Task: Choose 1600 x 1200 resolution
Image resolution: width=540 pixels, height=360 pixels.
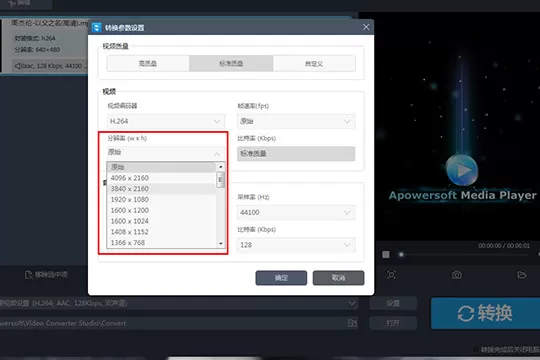Action: click(162, 210)
